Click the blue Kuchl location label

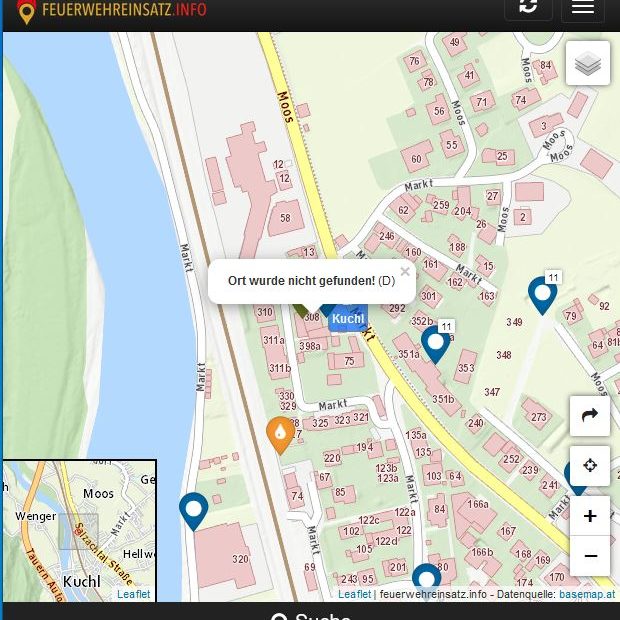(348, 319)
